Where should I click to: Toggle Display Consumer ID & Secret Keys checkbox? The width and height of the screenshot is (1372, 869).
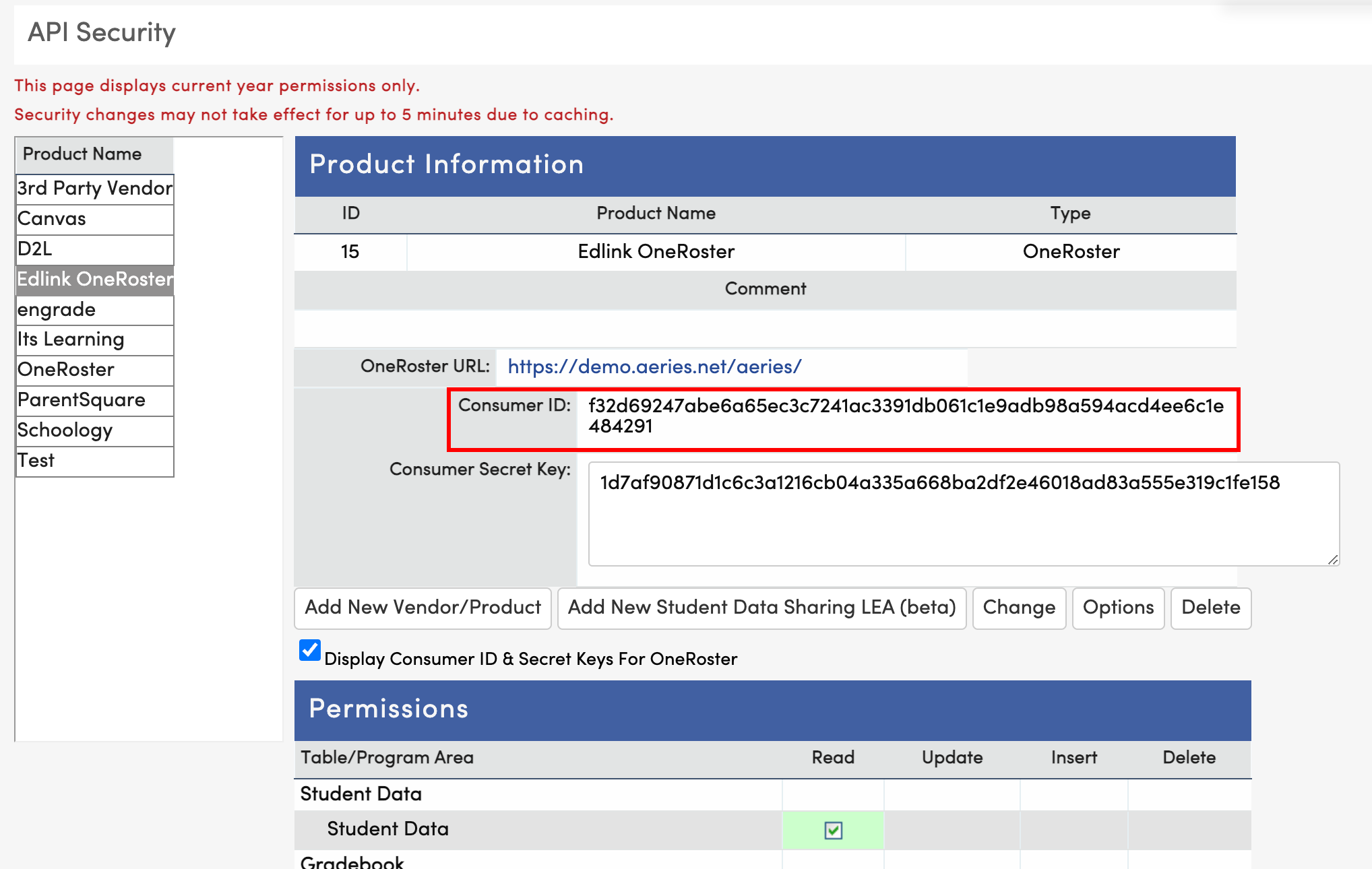tap(310, 651)
